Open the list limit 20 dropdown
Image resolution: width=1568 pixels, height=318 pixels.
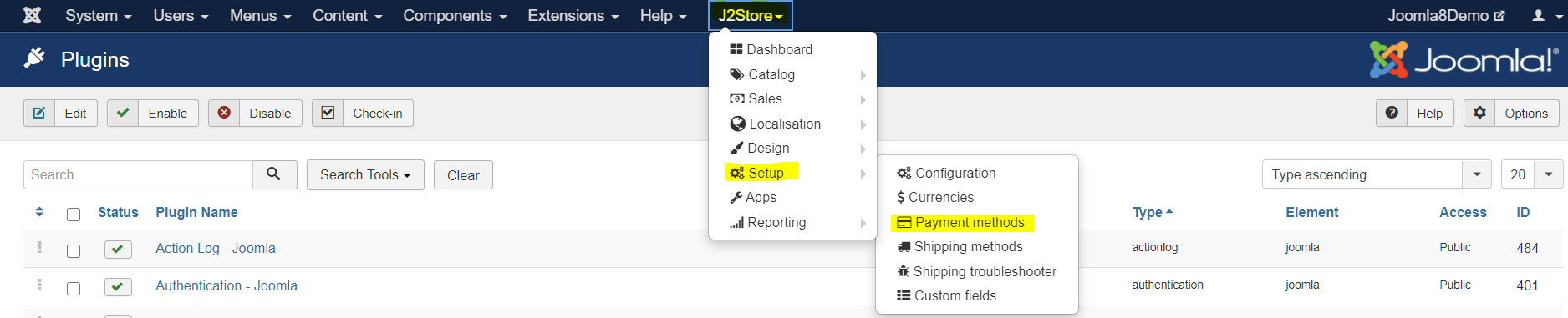(1532, 174)
